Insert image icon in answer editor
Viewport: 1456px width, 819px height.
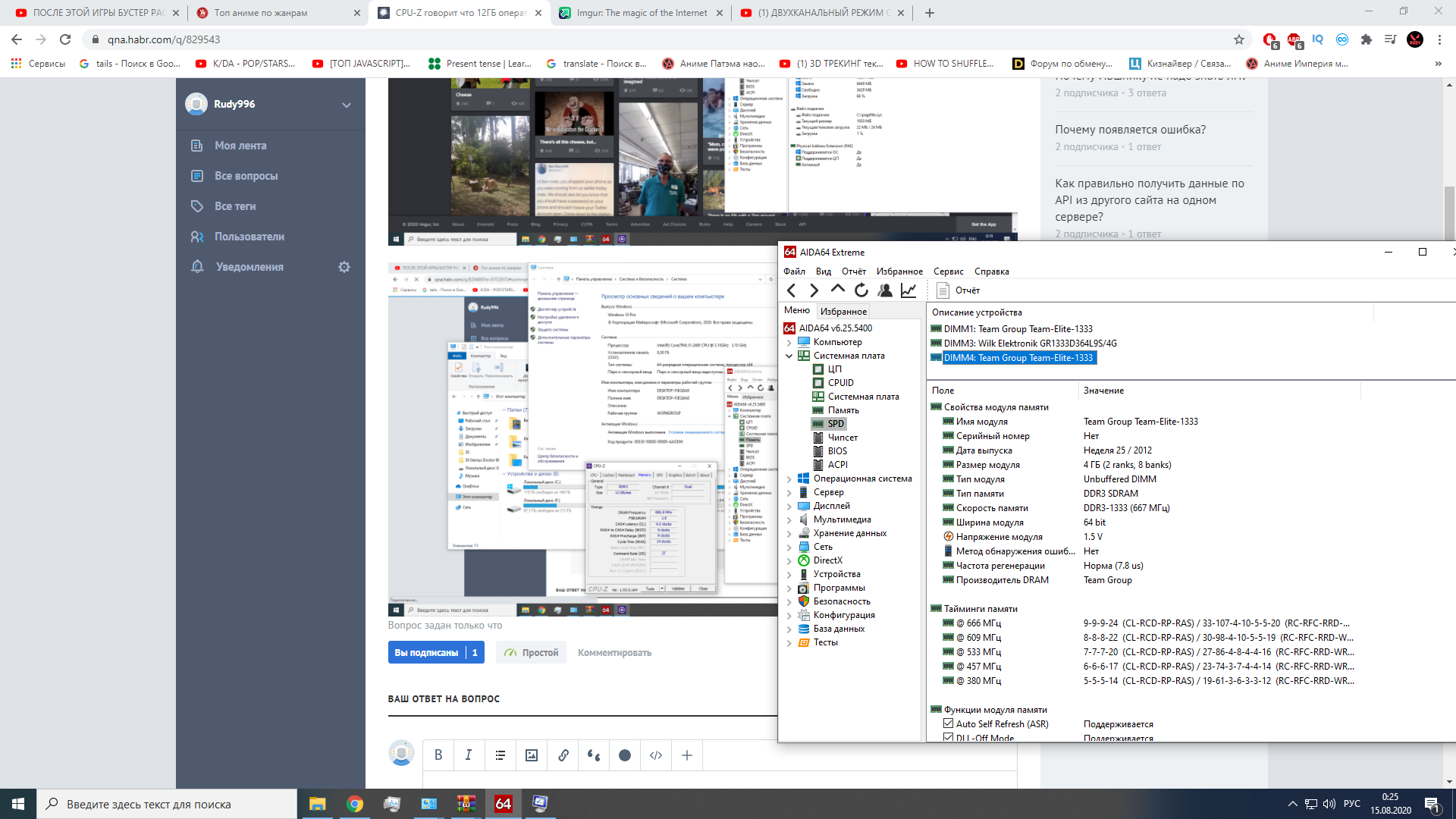532,755
